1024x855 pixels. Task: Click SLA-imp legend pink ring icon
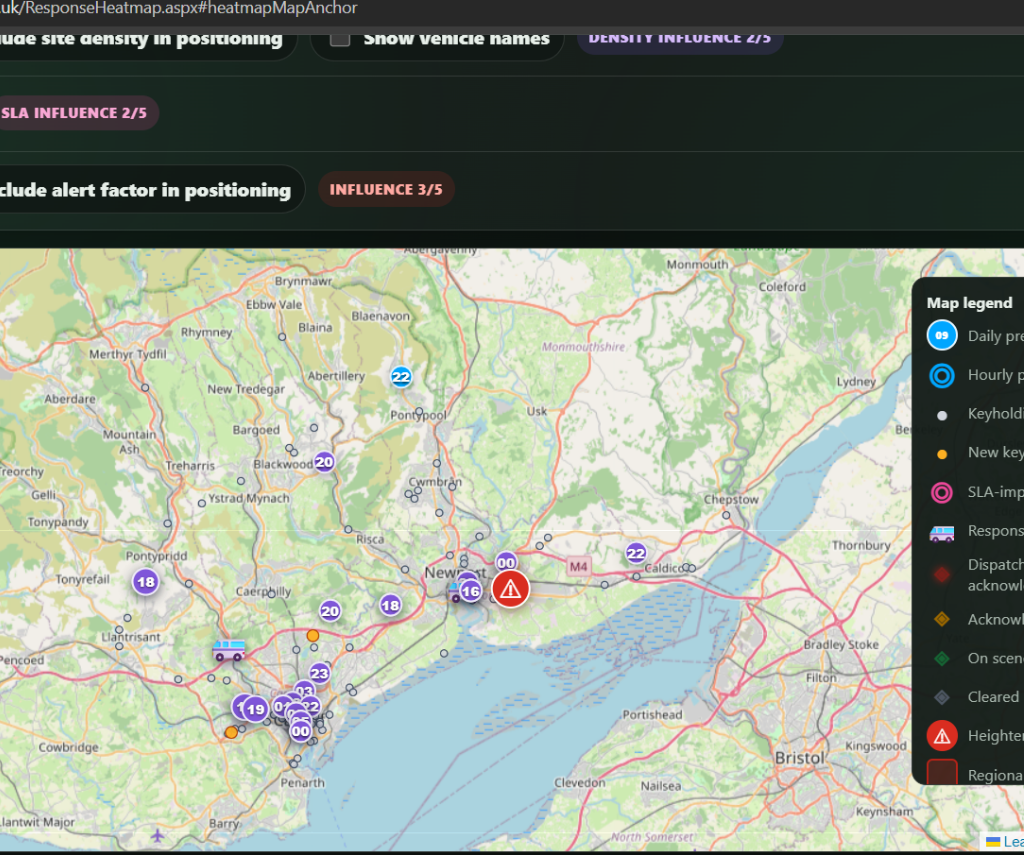click(x=942, y=492)
